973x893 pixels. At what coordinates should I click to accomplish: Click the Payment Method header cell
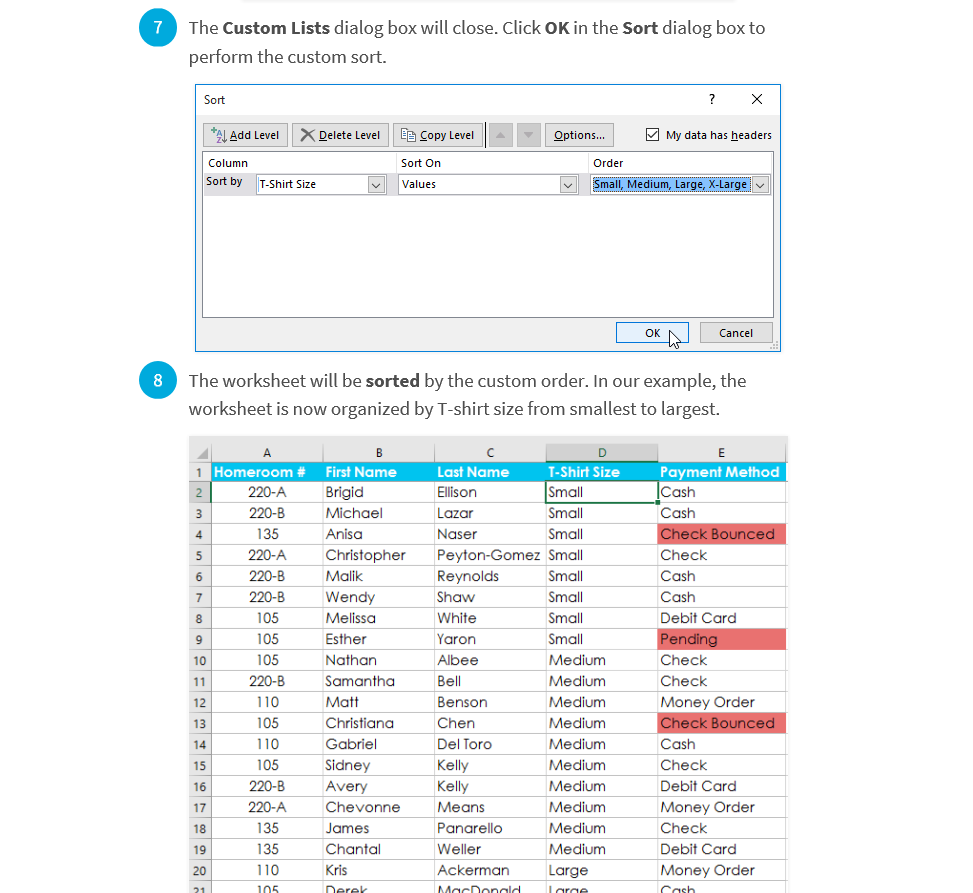pyautogui.click(x=722, y=472)
